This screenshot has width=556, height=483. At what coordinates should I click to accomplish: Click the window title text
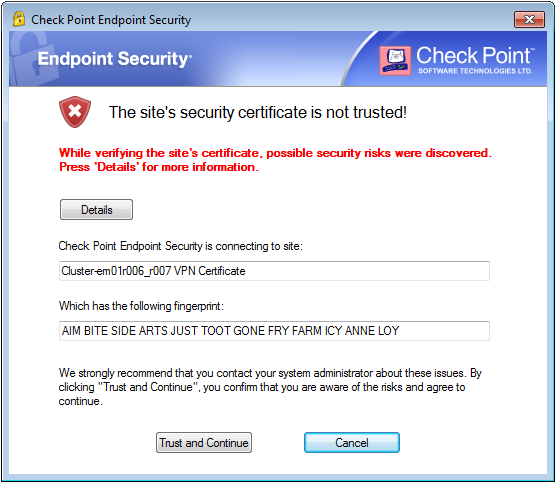[111, 20]
